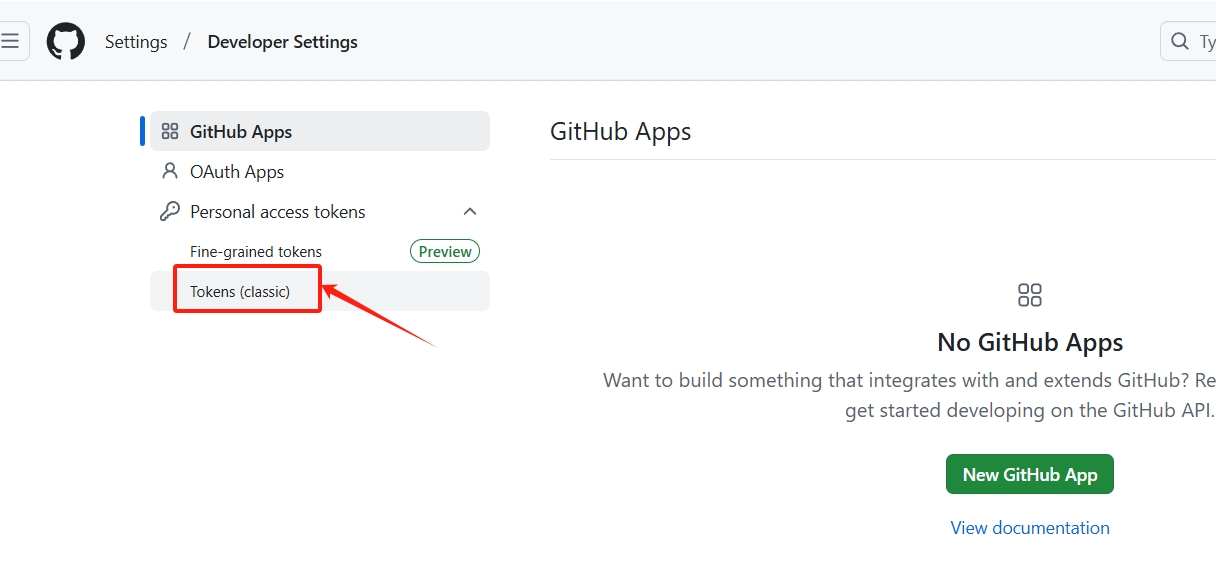Select Tokens (classic)
Screen dimensions: 1216x567
pos(240,292)
